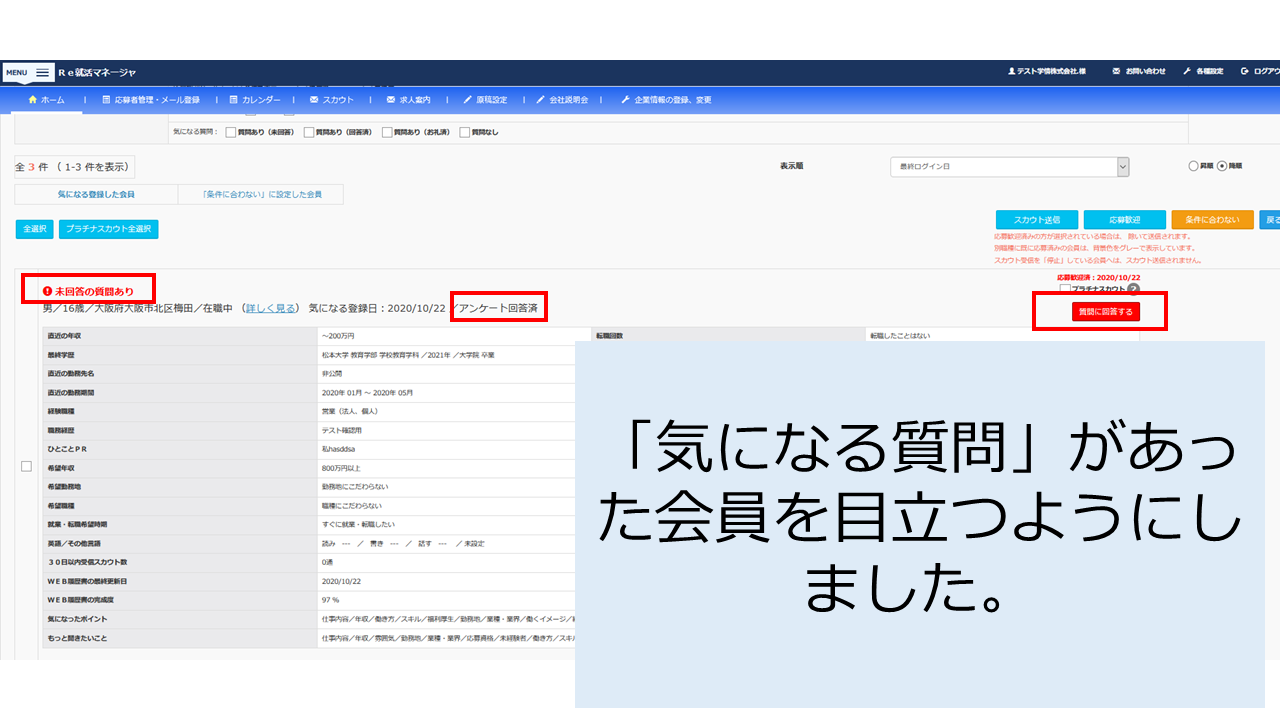Open the 求人案内 menu item
Screen dimensions: 1280x720
[408, 100]
